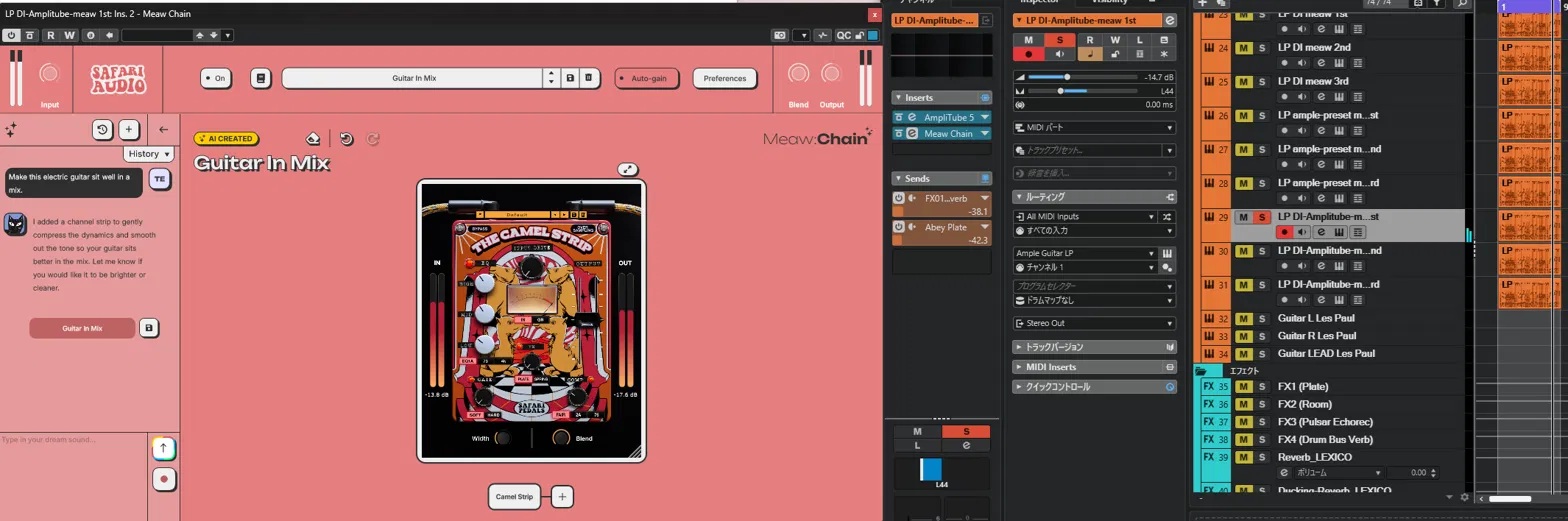Screen dimensions: 1568x521
Task: Bypass the Meaw Chain insert
Action: tap(899, 133)
